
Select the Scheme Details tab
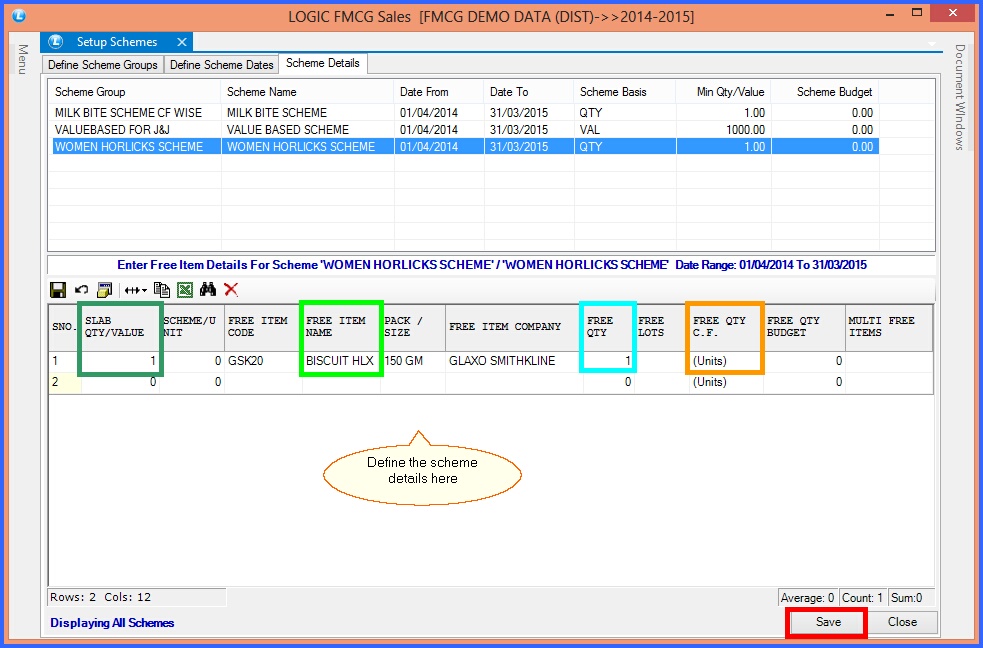click(x=323, y=63)
